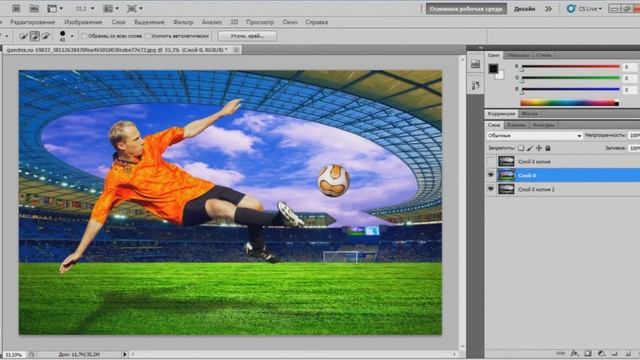Open the Слои menu
The image size is (640, 360).
(x=118, y=22)
